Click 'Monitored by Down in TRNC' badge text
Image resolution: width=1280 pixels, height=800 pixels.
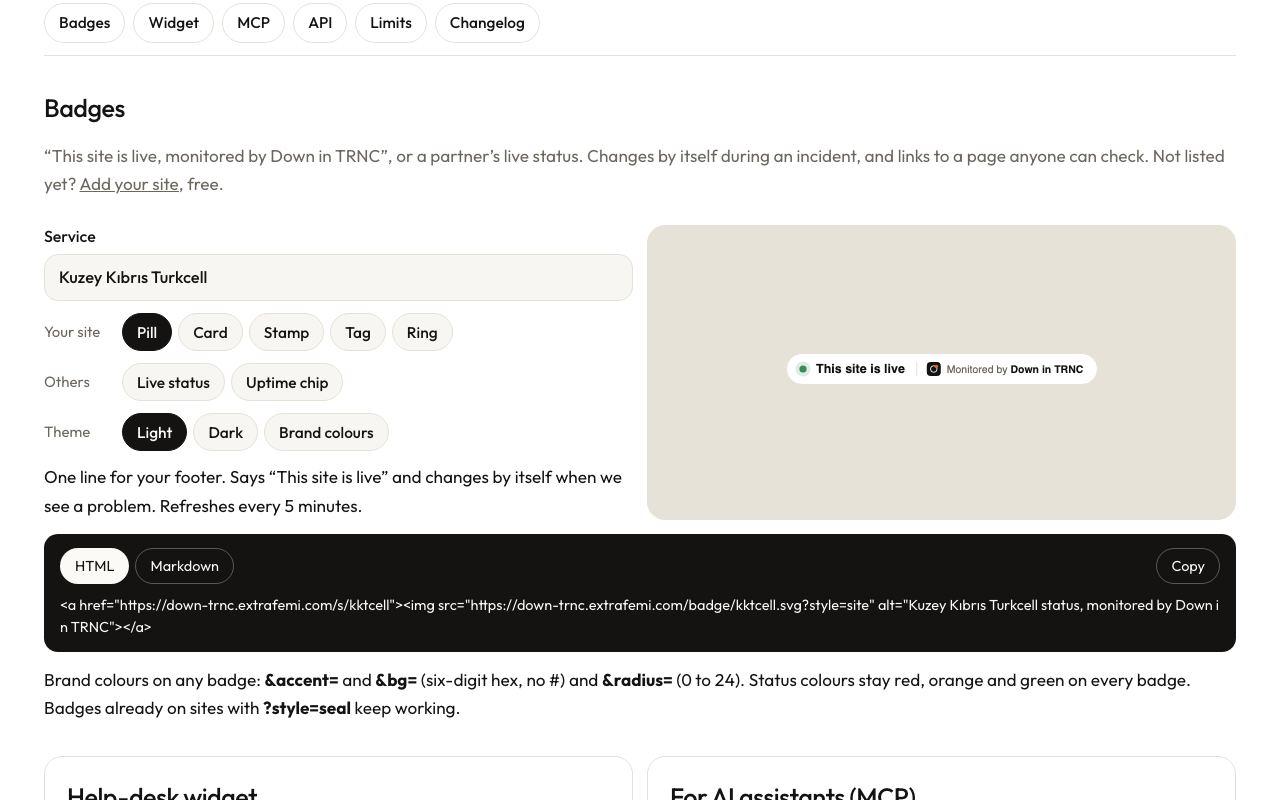coord(1014,369)
